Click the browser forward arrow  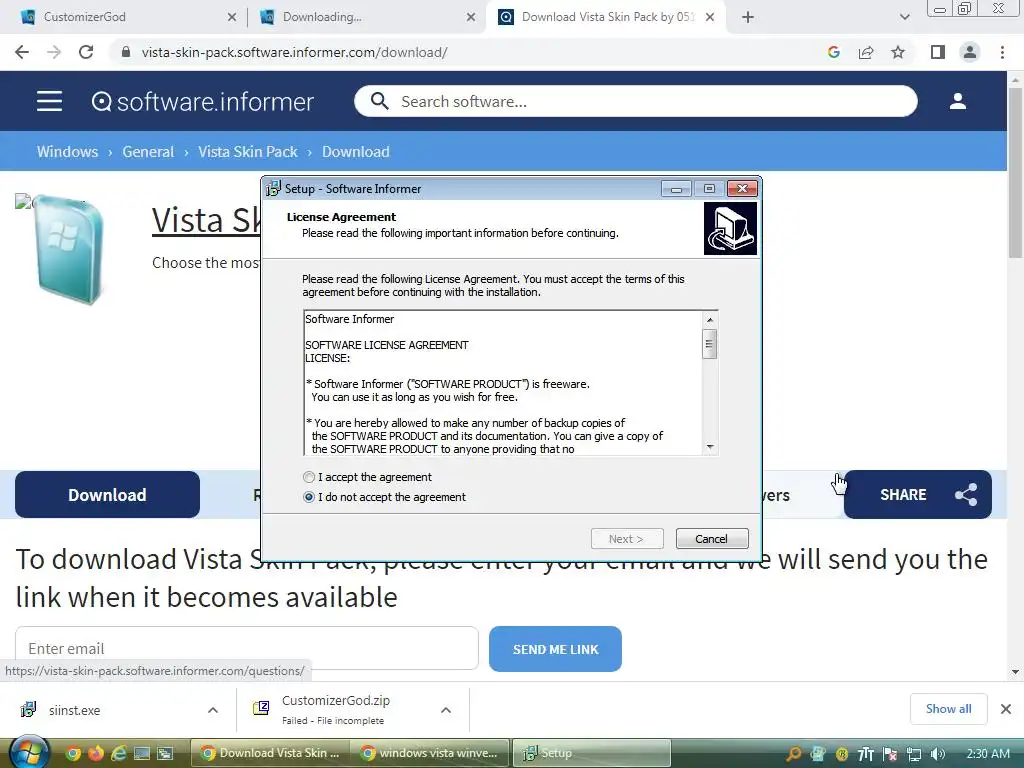[x=54, y=52]
